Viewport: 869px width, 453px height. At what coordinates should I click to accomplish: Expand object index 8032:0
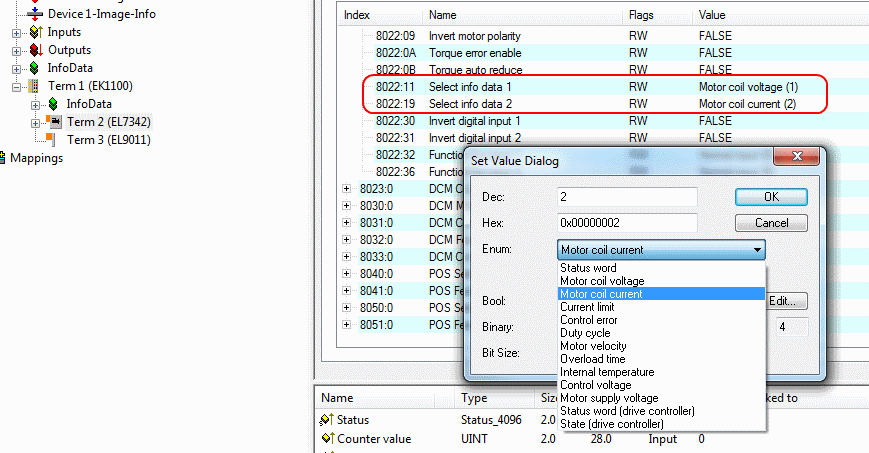click(346, 240)
